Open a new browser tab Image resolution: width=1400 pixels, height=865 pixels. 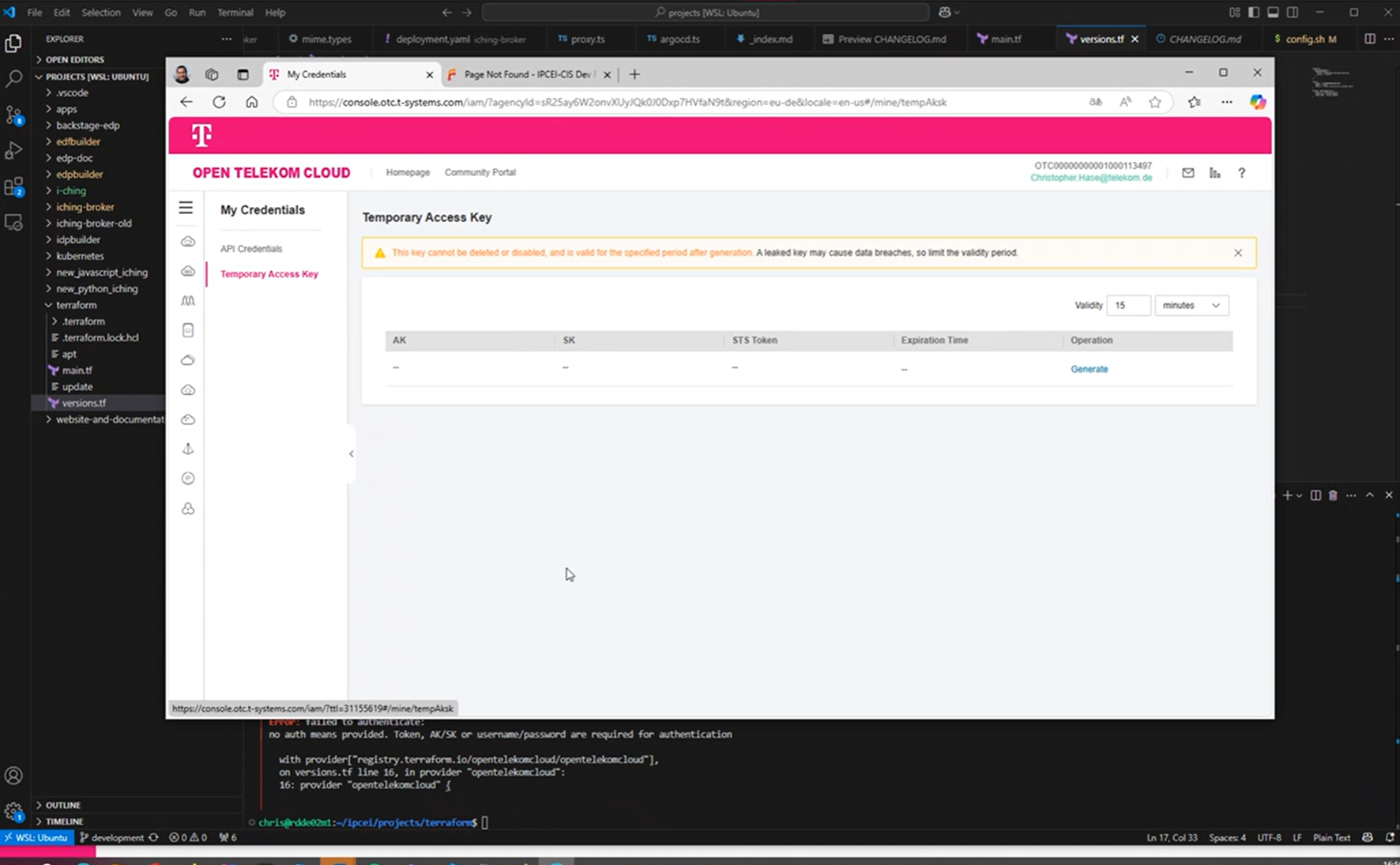pos(634,74)
